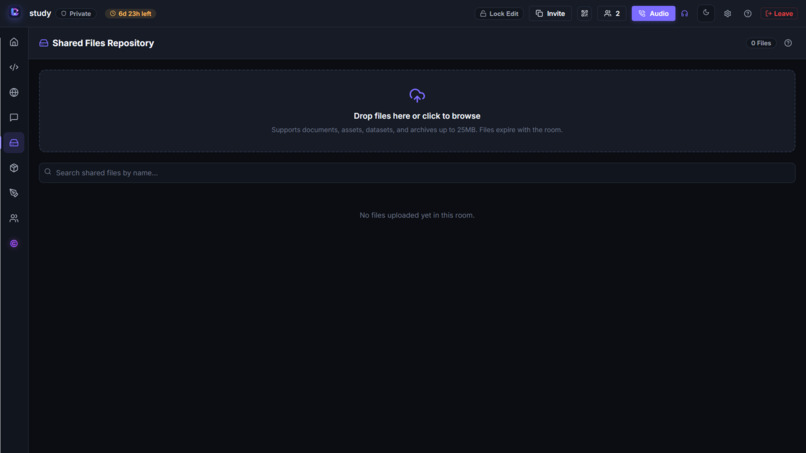
Task: Click the app logo in top-left
Action: pyautogui.click(x=14, y=12)
